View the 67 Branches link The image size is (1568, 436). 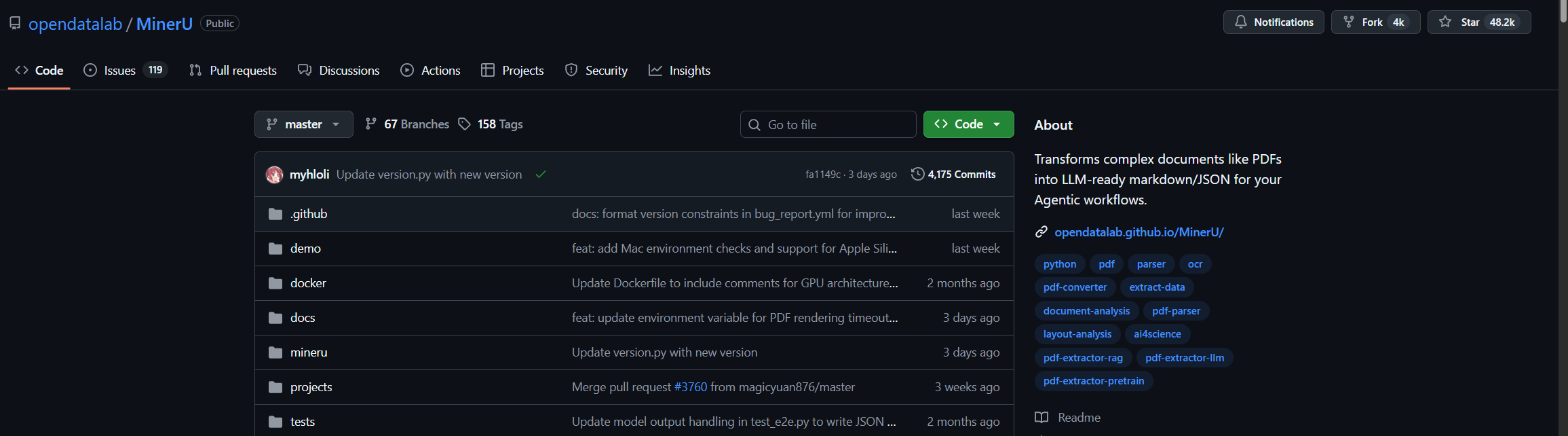[x=407, y=124]
